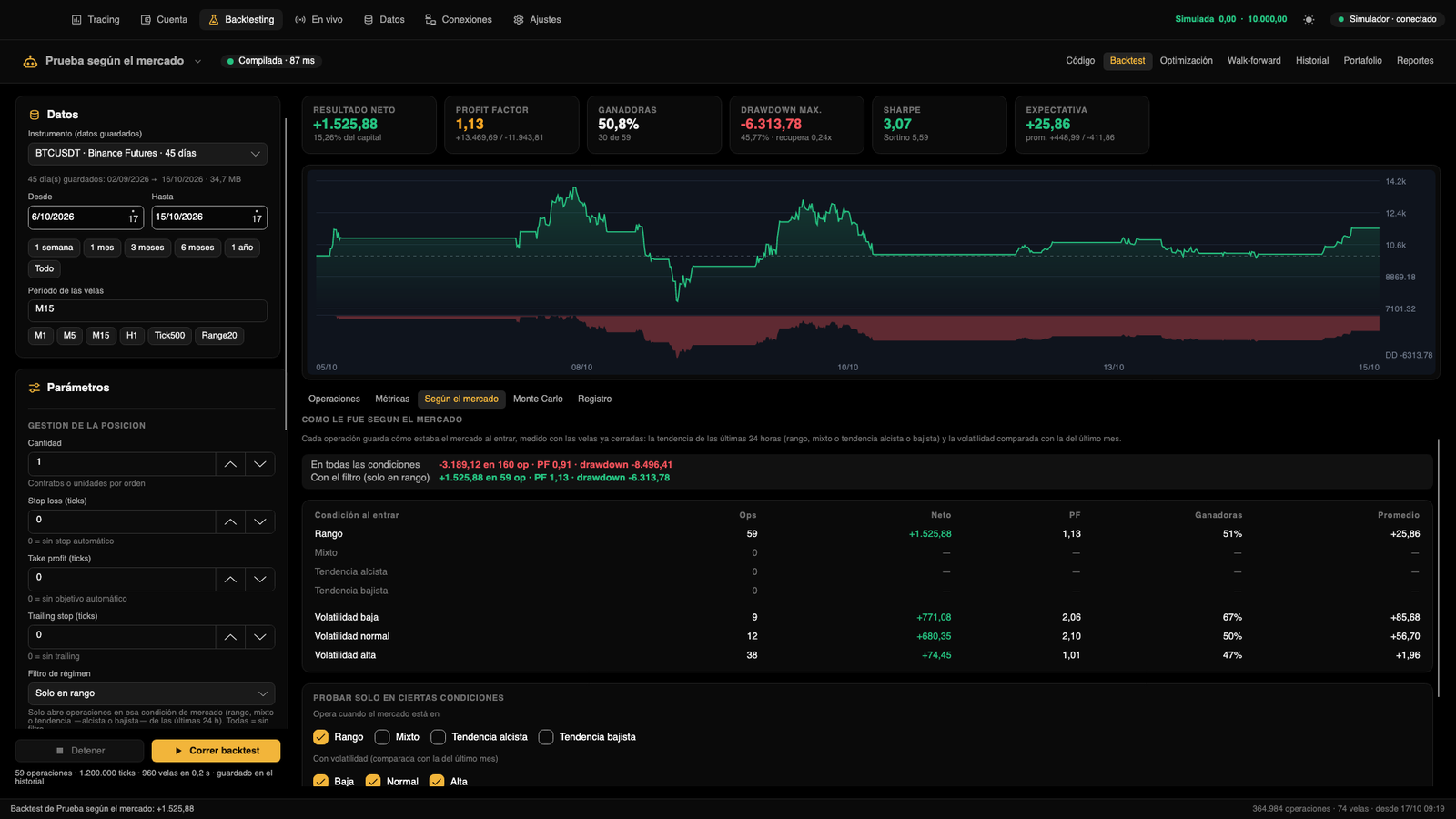Click the Datos database icon
Image resolution: width=1456 pixels, height=819 pixels.
369,19
